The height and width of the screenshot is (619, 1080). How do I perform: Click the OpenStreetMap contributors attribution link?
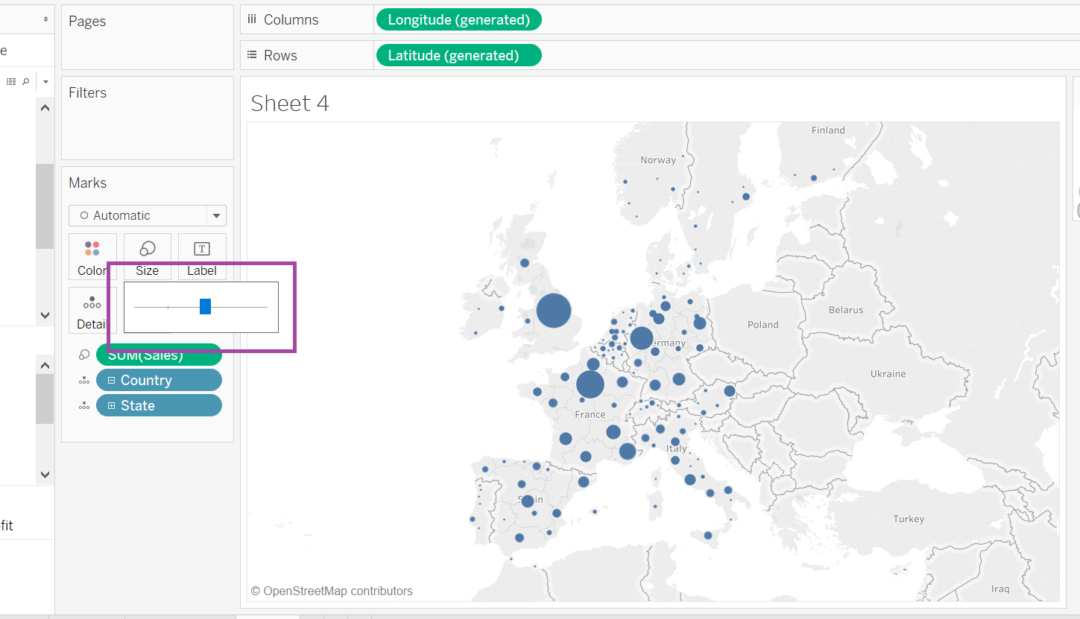tap(332, 591)
